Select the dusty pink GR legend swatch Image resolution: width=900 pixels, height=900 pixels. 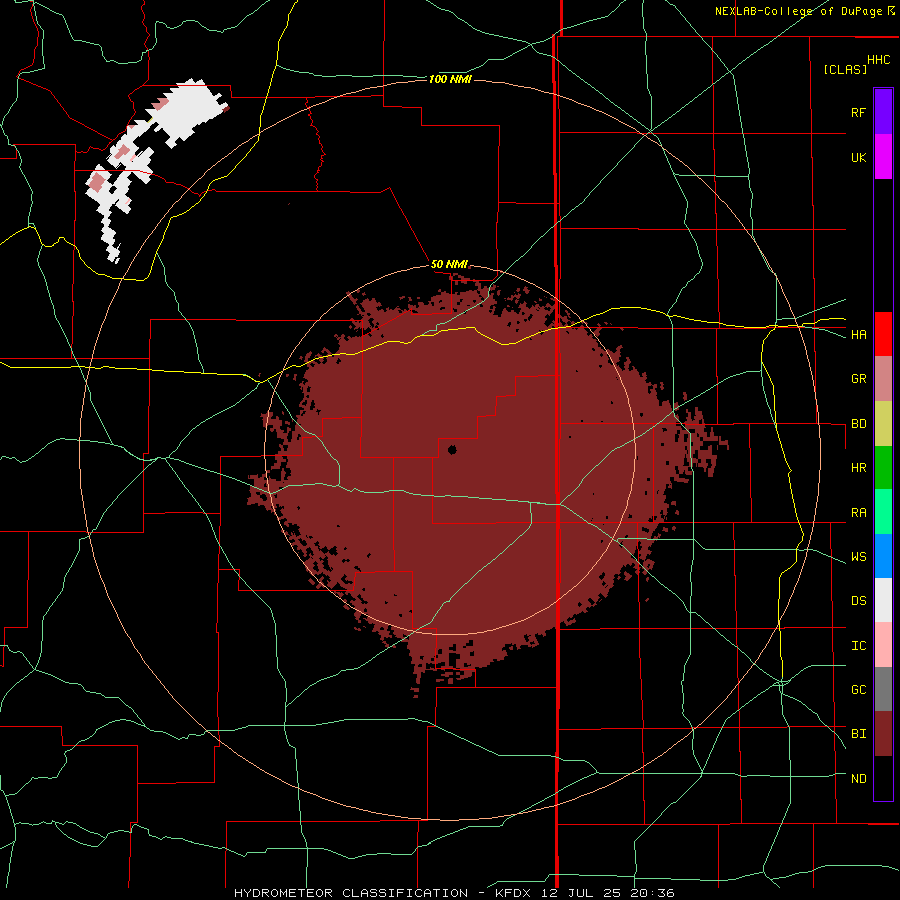tap(883, 379)
